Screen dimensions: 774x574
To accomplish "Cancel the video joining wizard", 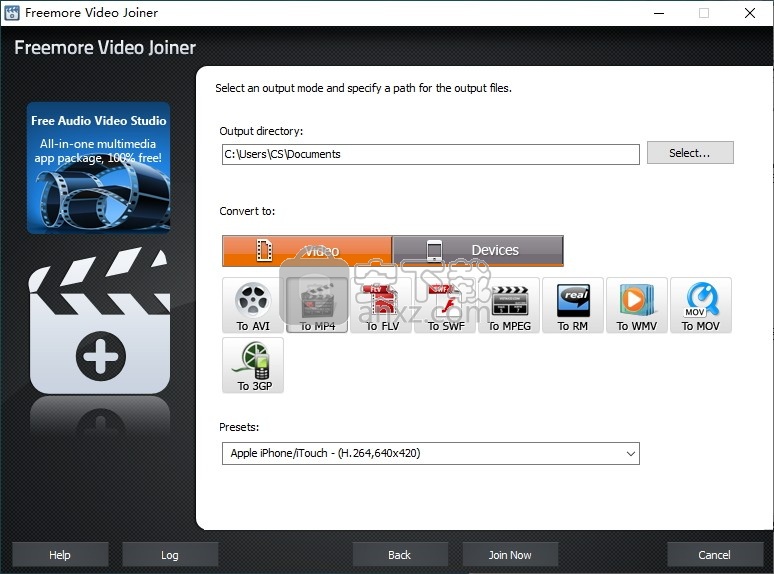I will 715,555.
